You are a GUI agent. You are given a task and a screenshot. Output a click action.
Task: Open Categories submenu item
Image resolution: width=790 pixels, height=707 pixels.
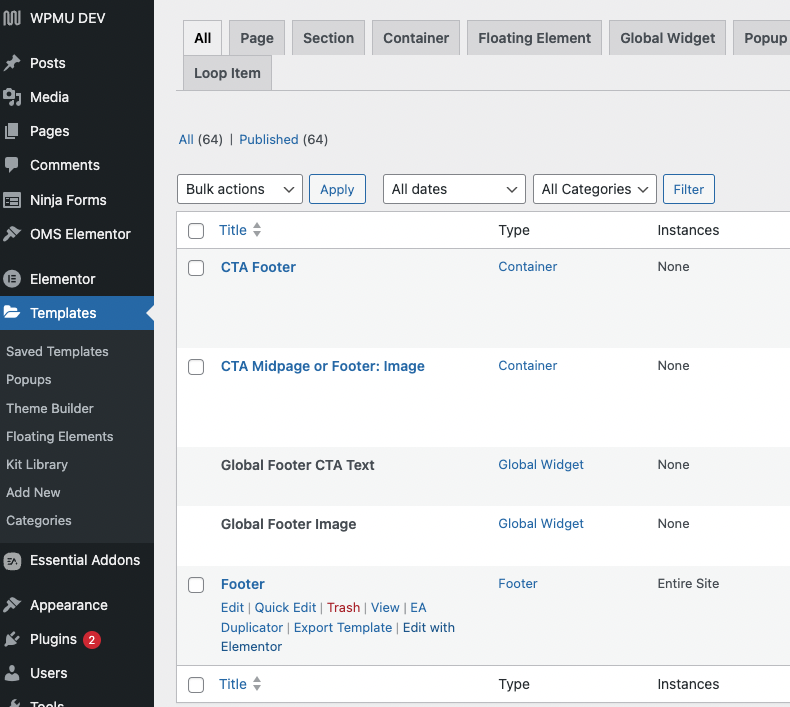point(39,521)
